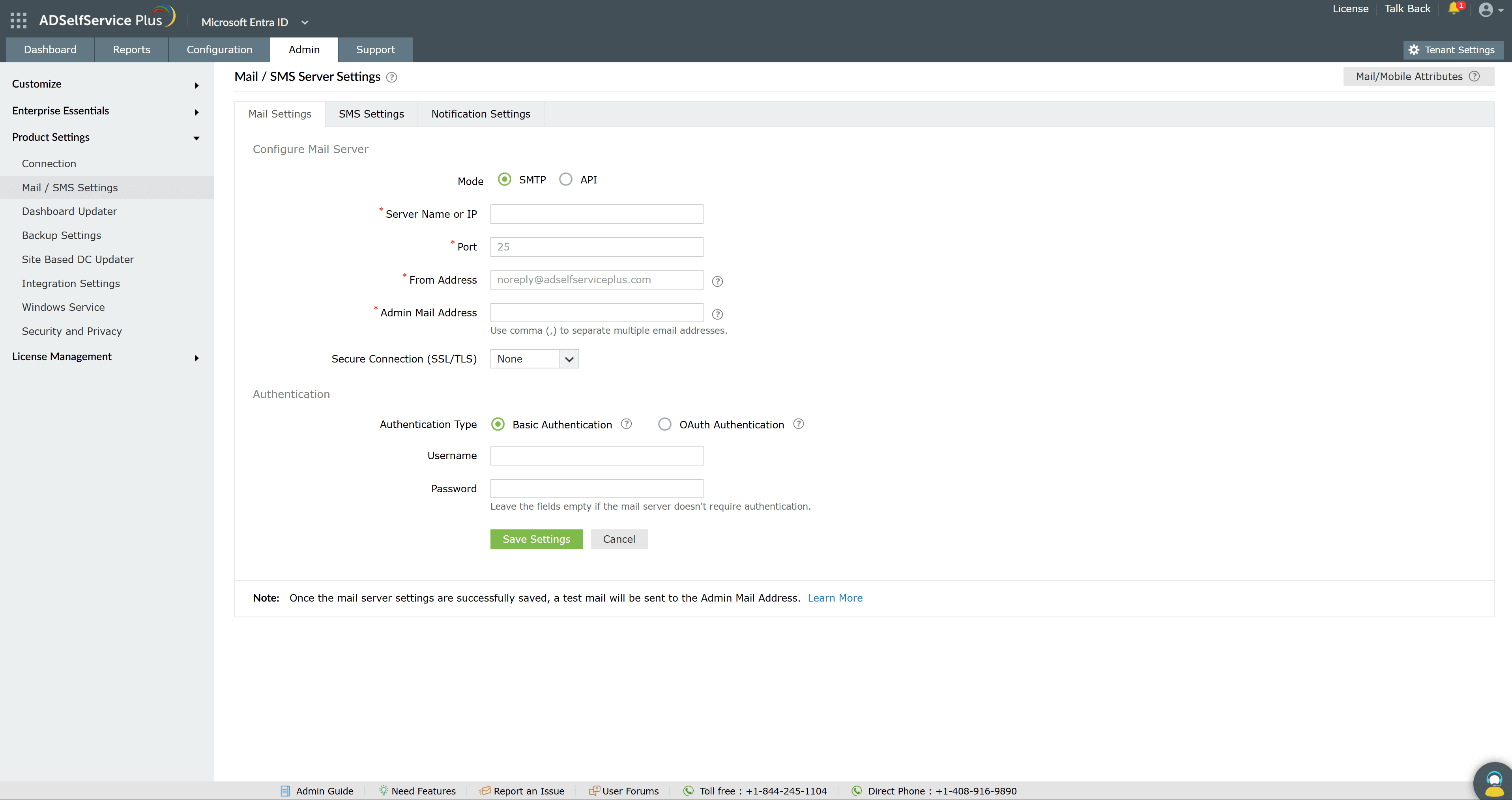Open the apps grid launcher icon
This screenshot has width=1512, height=800.
[x=18, y=21]
